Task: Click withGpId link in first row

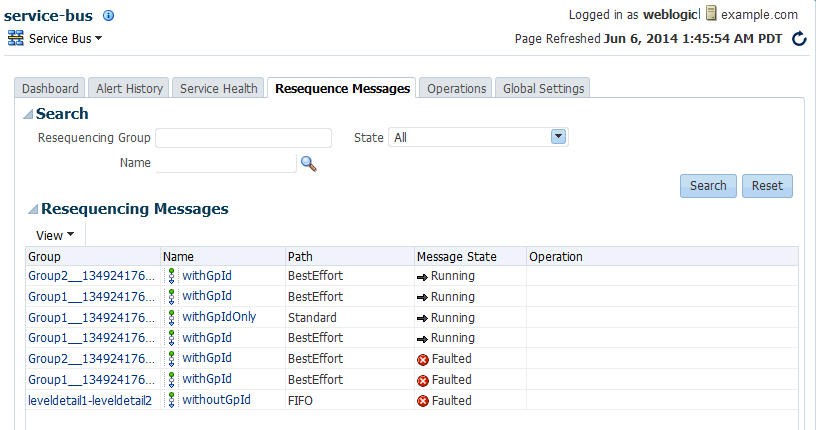Action: tap(207, 275)
